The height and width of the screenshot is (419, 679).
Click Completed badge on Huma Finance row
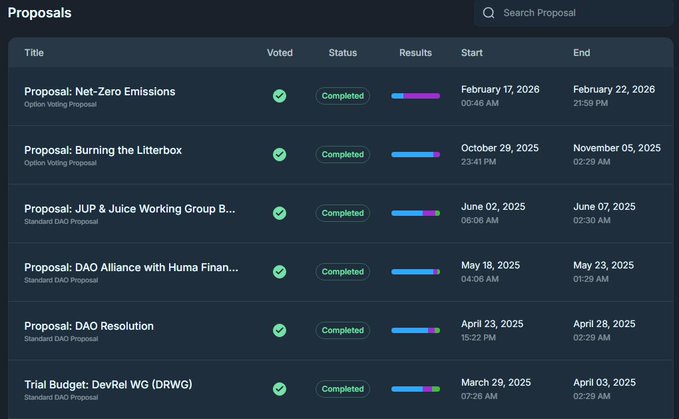pos(343,272)
